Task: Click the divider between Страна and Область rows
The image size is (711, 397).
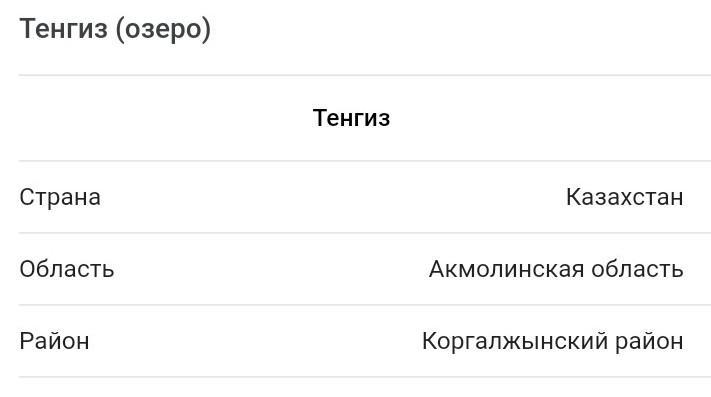Action: [x=365, y=232]
